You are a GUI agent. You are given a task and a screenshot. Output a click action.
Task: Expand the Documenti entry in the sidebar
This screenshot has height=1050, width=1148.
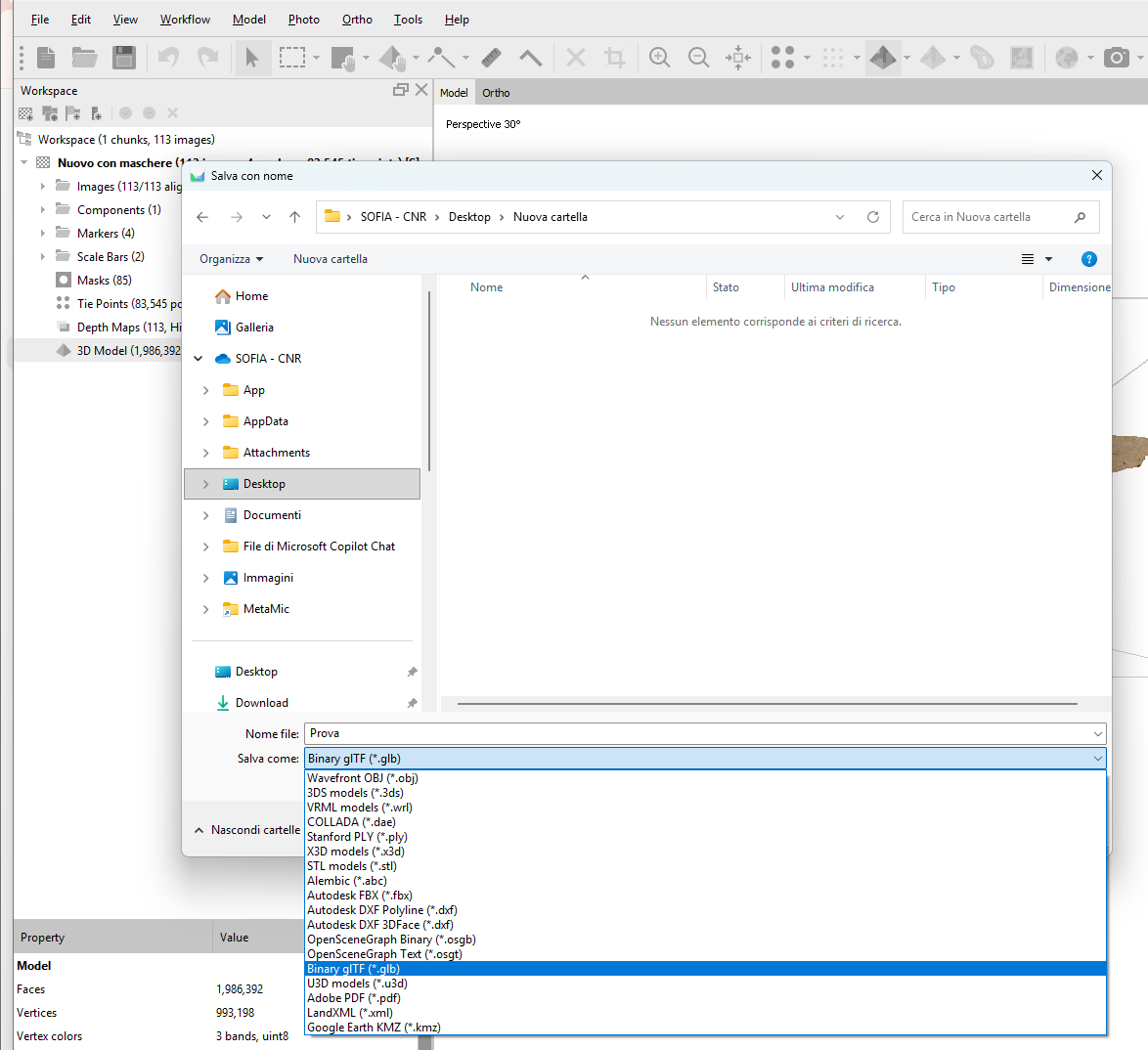205,515
